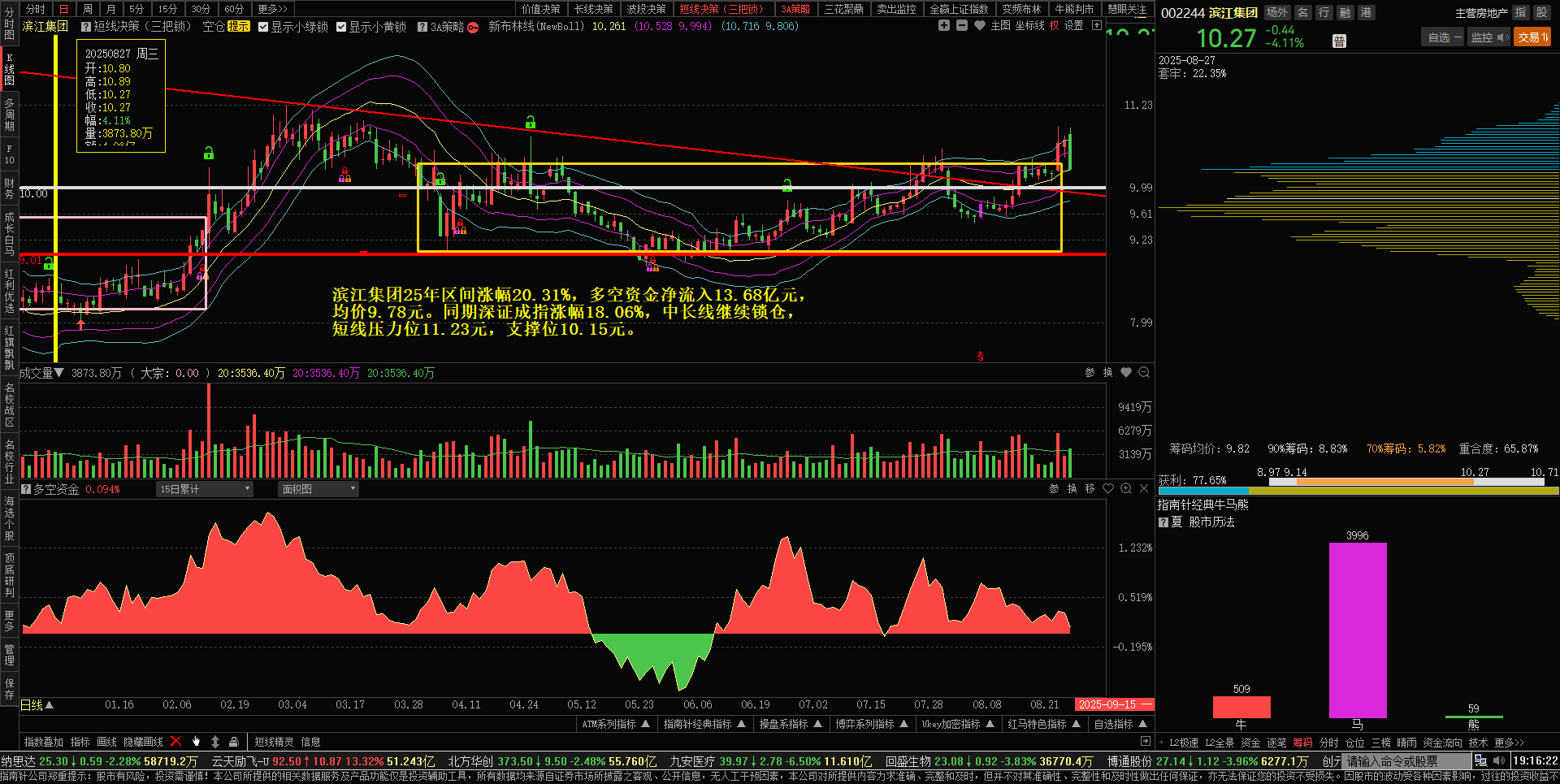The image size is (1560, 784).
Task: Close the 多空资金 indicator panel
Action: [x=1144, y=488]
